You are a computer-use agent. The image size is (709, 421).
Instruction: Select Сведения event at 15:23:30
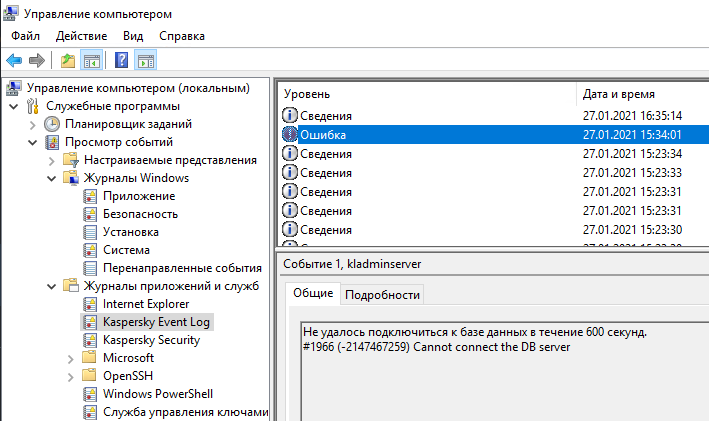coord(494,230)
